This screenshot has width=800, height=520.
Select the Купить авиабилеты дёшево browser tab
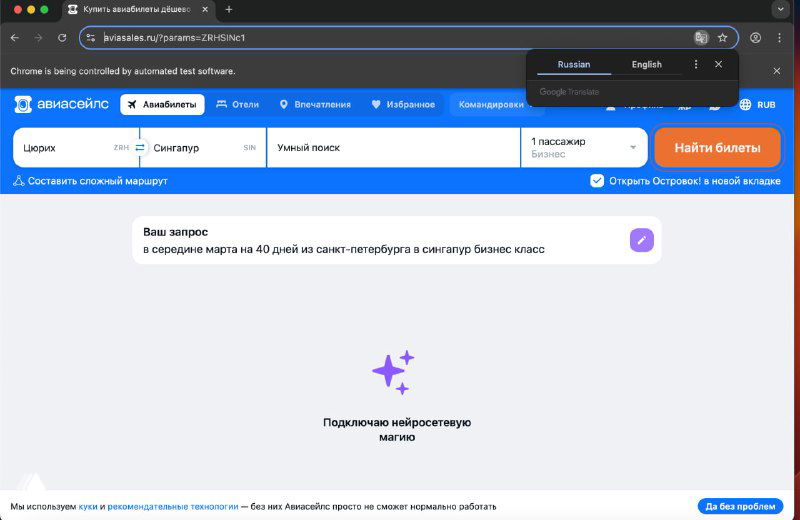coord(138,10)
